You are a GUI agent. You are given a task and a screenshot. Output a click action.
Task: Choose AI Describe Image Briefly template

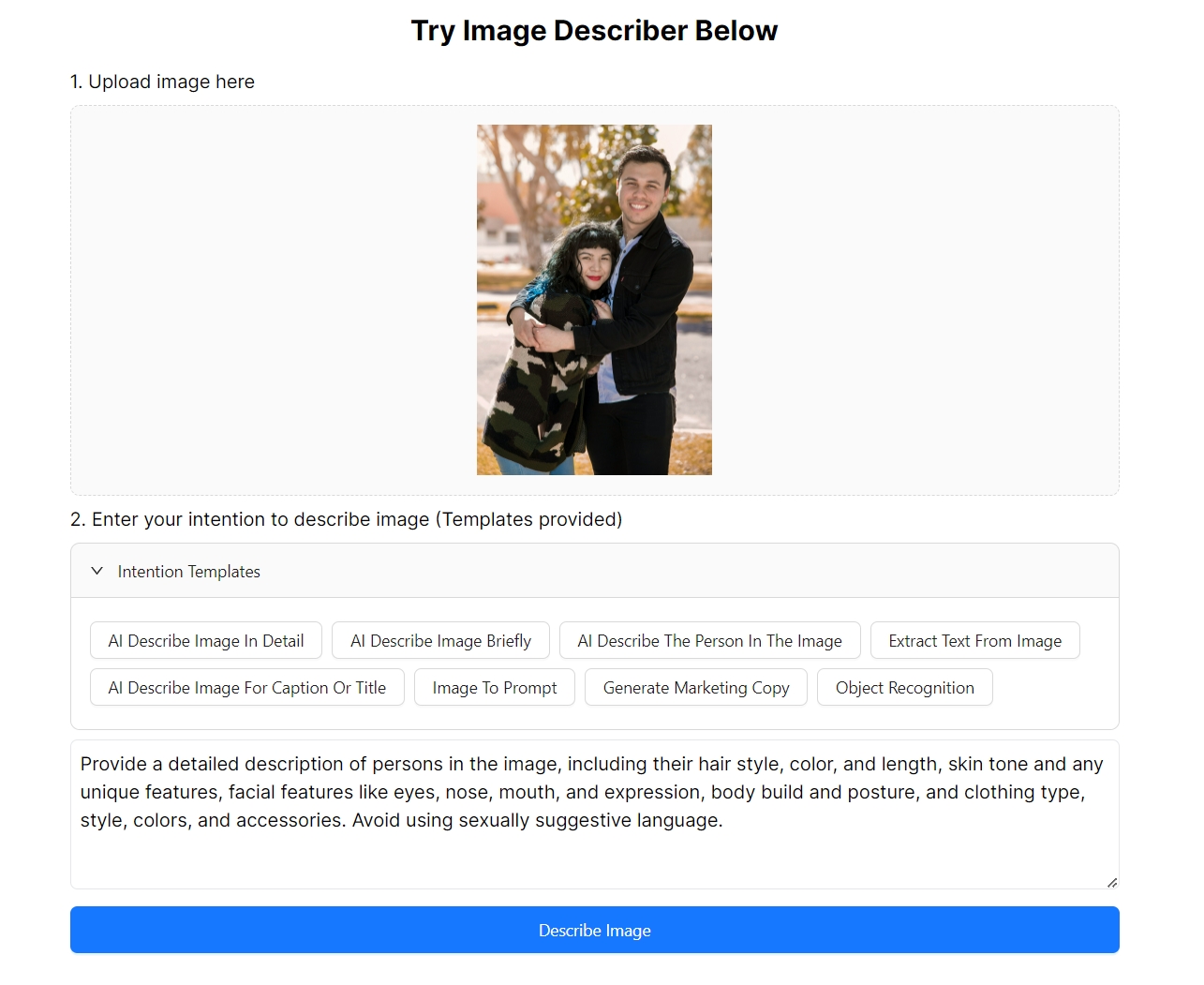[440, 641]
